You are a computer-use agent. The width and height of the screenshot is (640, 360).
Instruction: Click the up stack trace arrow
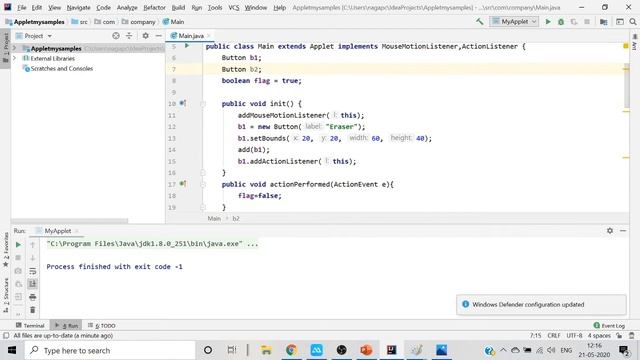coord(33,244)
